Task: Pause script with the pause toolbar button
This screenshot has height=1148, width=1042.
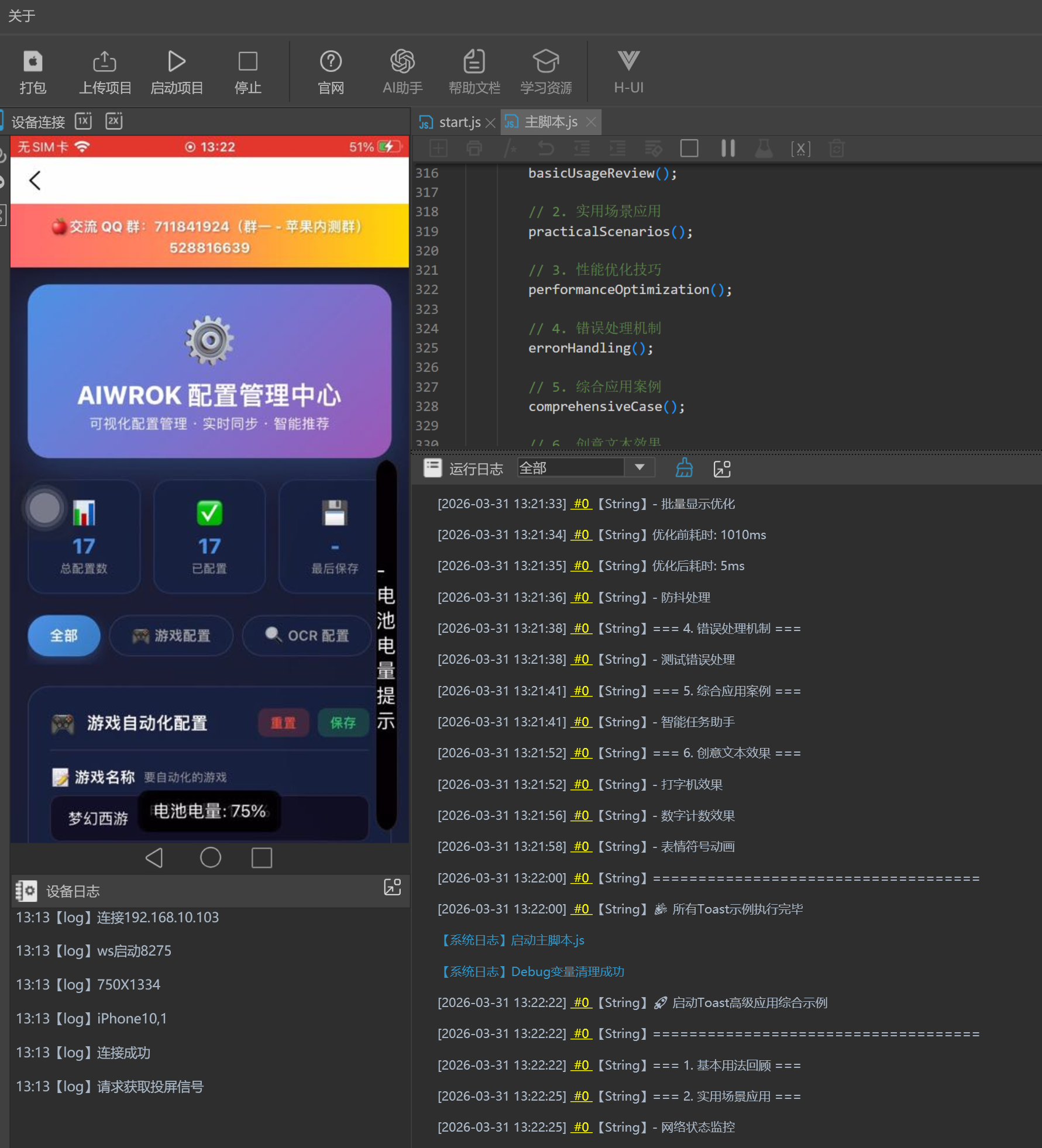Action: [x=728, y=149]
